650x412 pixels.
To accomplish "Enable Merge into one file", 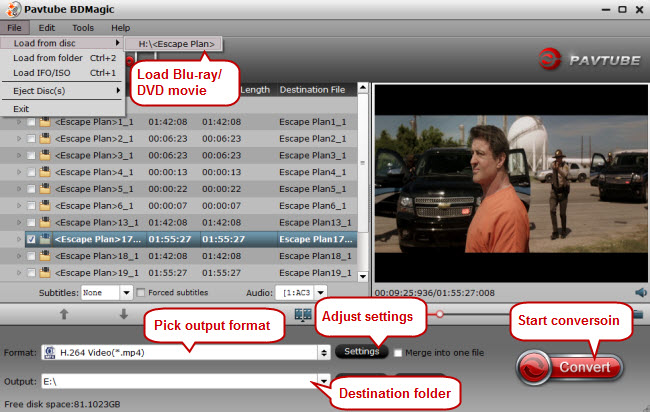I will [x=398, y=353].
